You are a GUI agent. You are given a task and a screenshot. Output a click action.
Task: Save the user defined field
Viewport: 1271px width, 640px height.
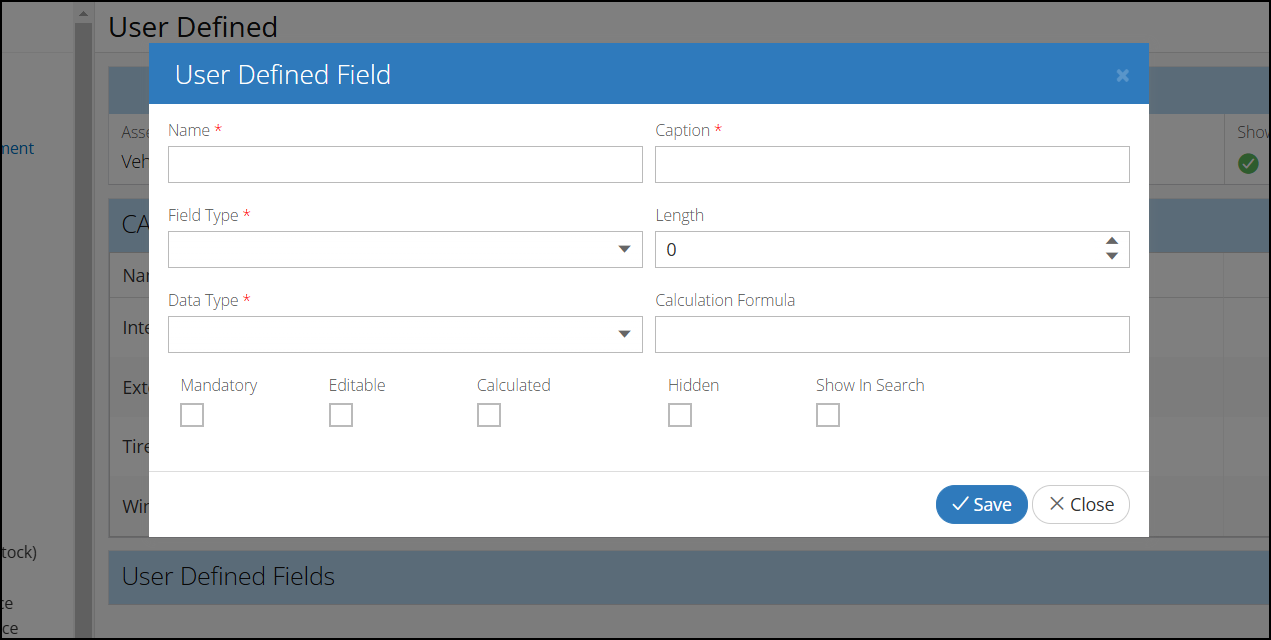pos(981,505)
